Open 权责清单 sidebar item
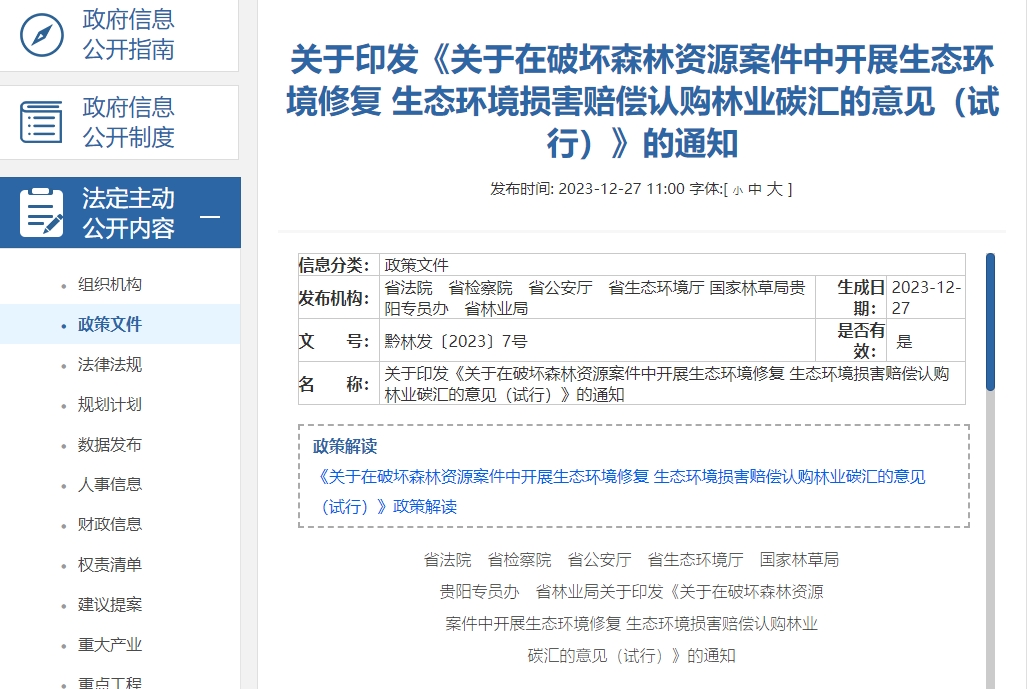 (109, 564)
